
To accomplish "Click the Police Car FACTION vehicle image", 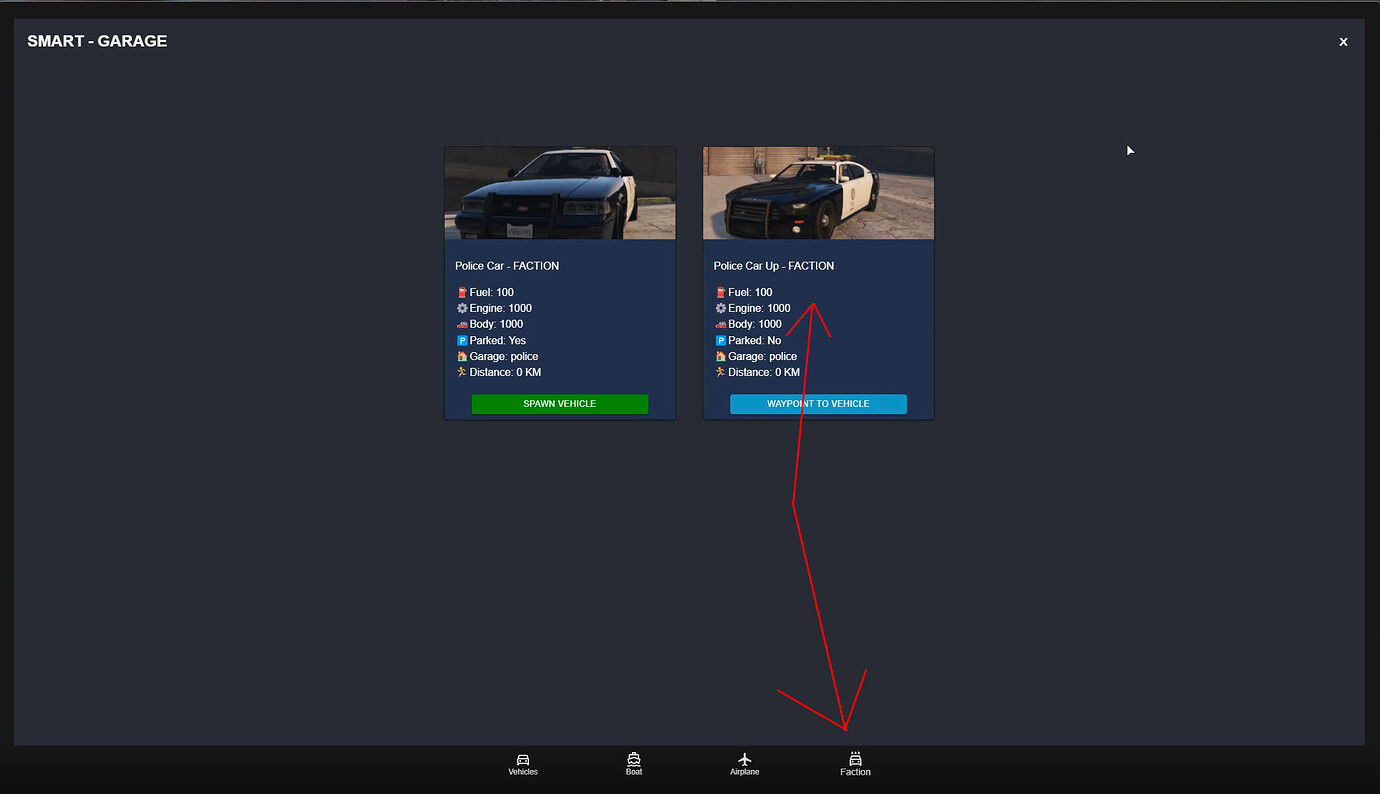I will coord(559,192).
